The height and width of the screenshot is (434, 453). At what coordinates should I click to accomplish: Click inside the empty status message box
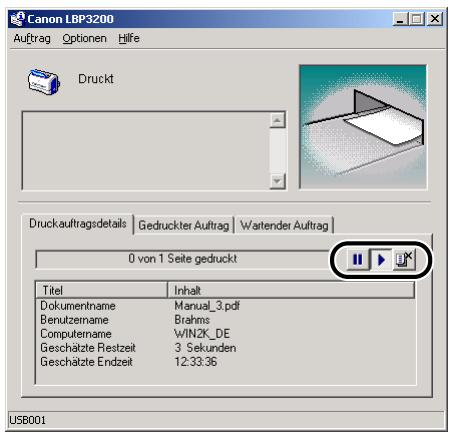146,151
